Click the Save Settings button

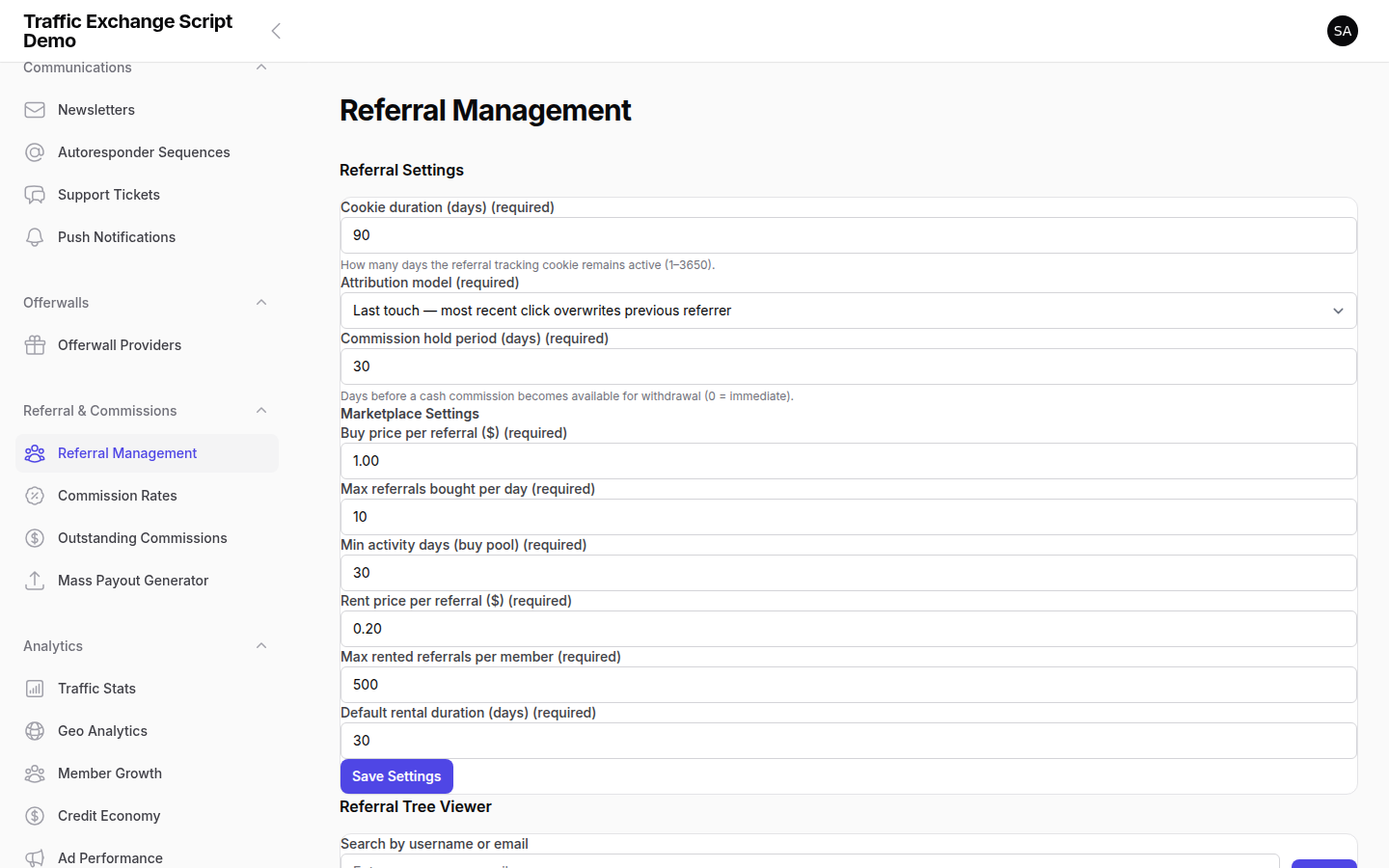click(x=396, y=775)
